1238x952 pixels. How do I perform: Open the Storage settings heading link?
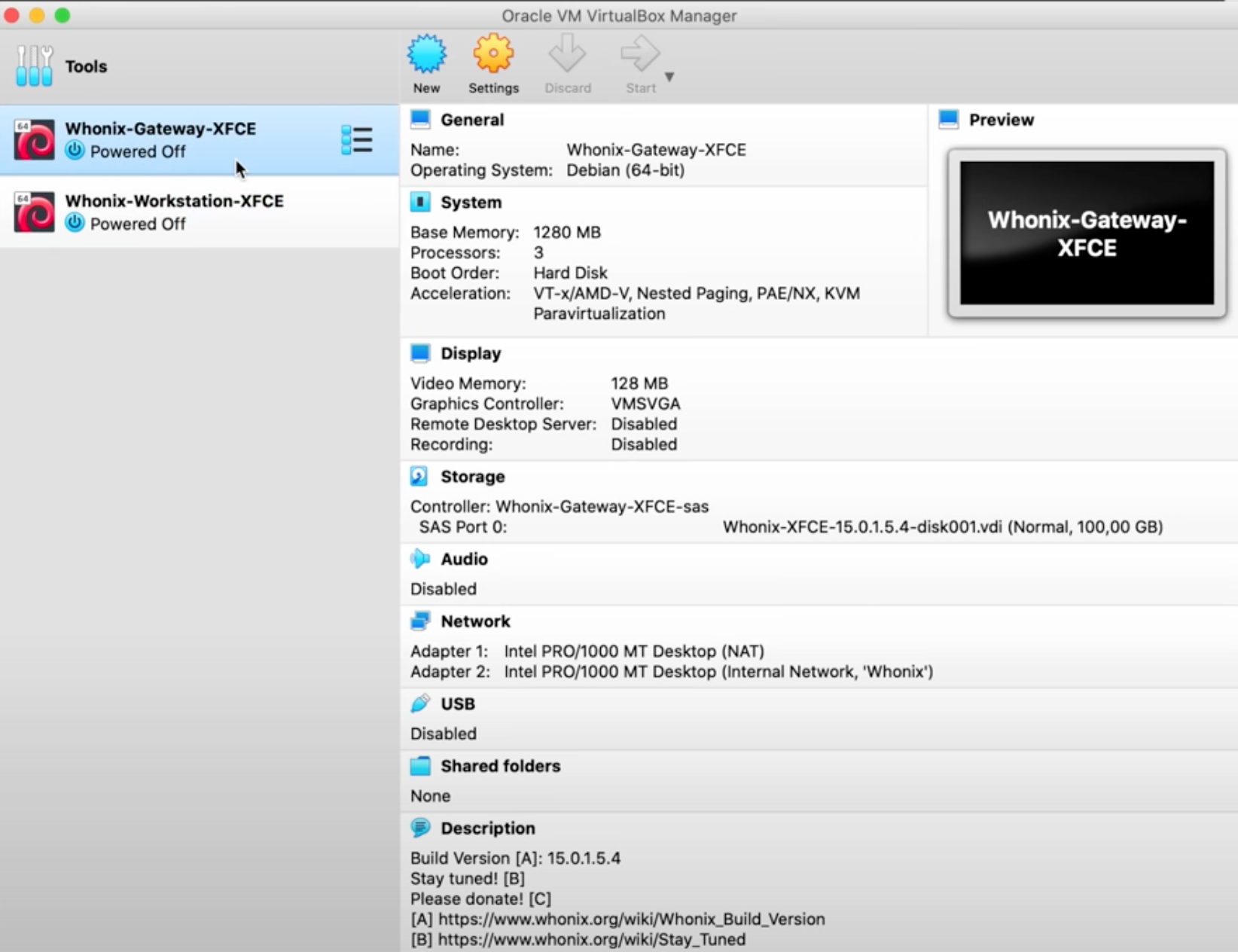pos(473,477)
